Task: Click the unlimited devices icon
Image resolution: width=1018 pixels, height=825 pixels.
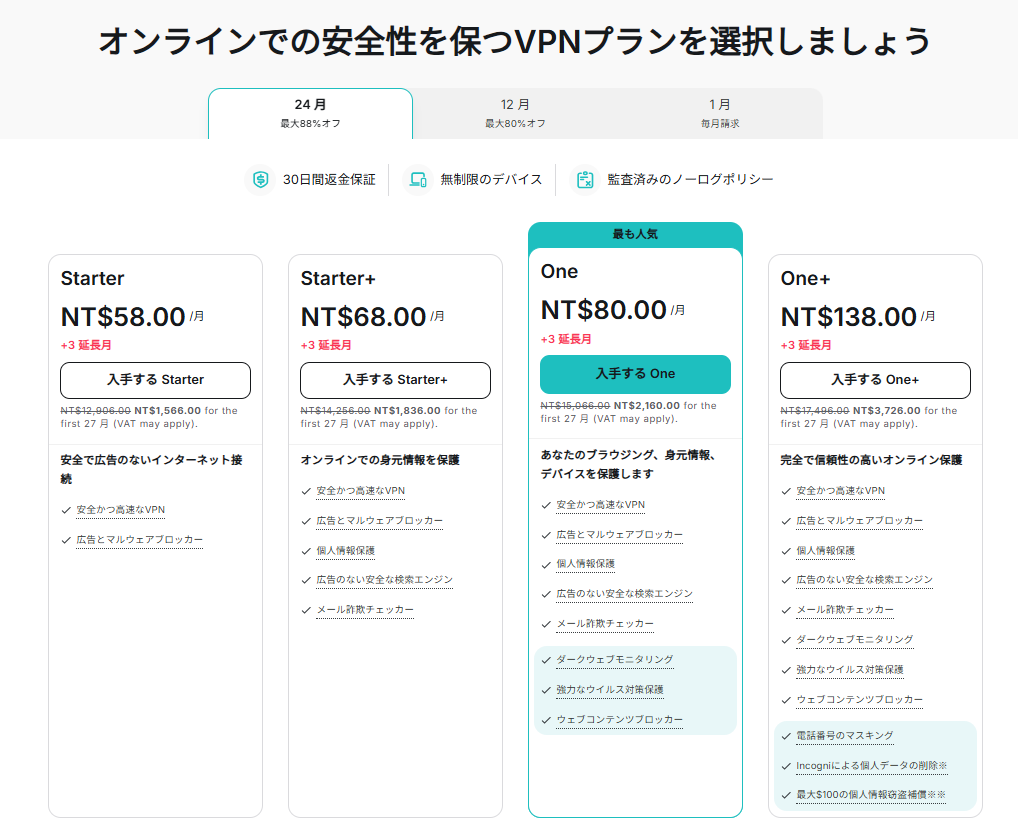Action: click(x=417, y=180)
